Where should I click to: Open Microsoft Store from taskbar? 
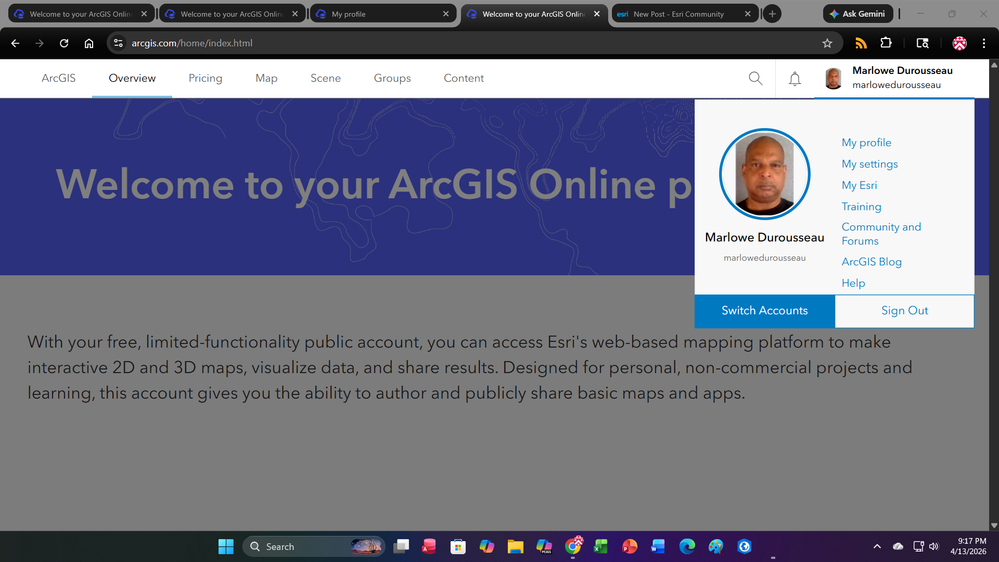tap(457, 547)
